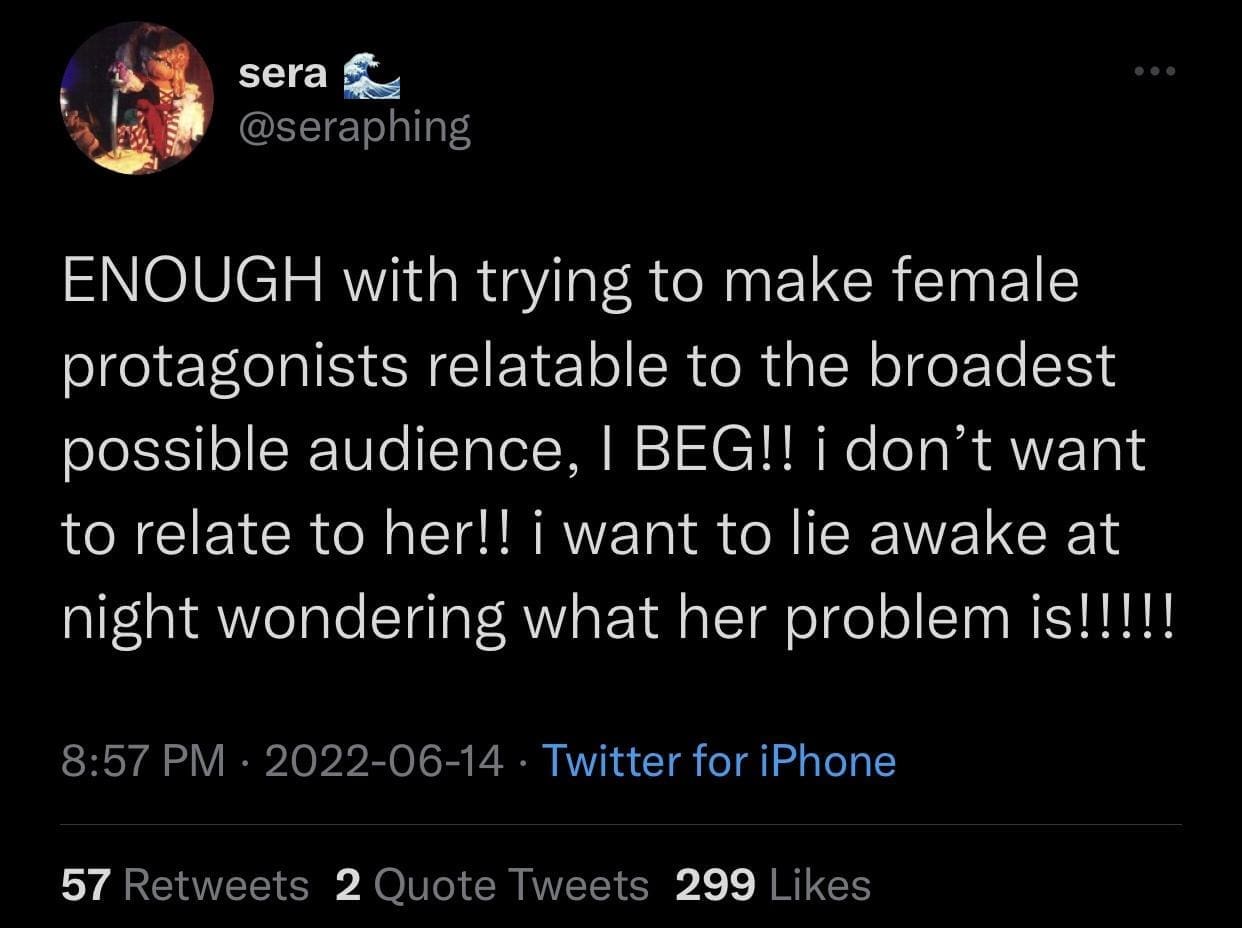This screenshot has height=928, width=1242.
Task: Click the wave emoji beside sera
Action: [371, 76]
